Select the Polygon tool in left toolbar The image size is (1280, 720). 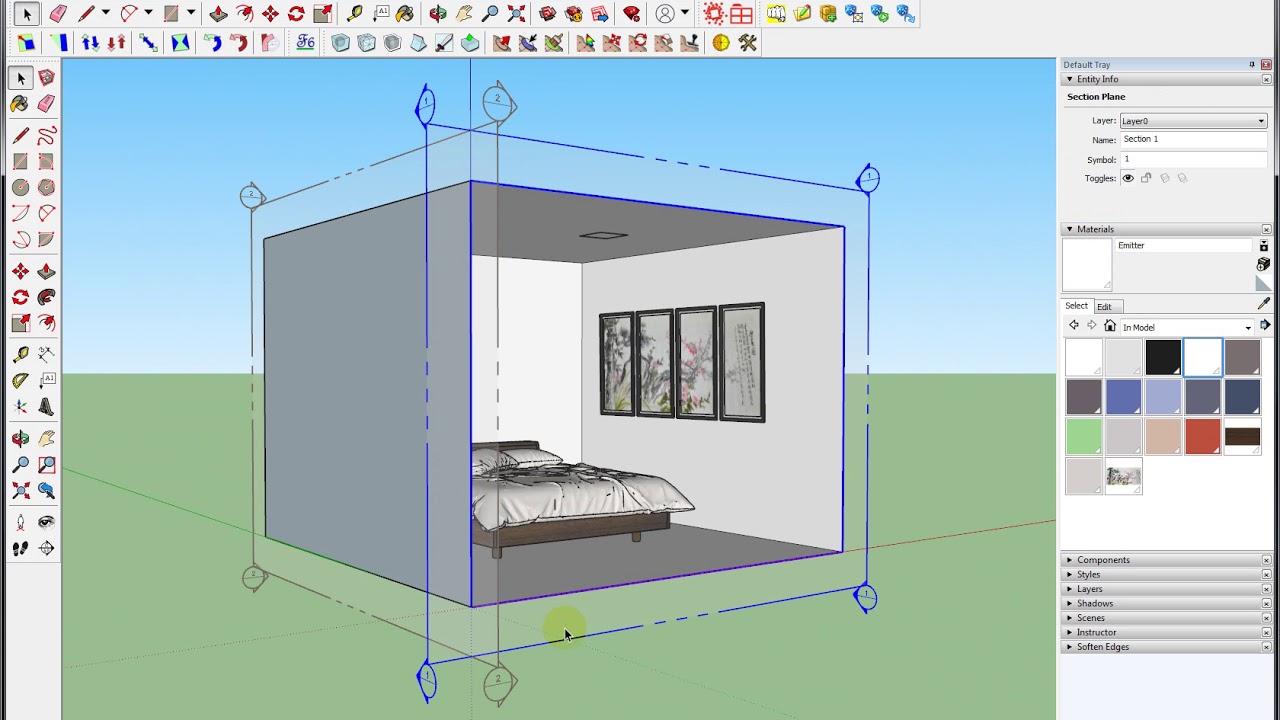point(46,187)
